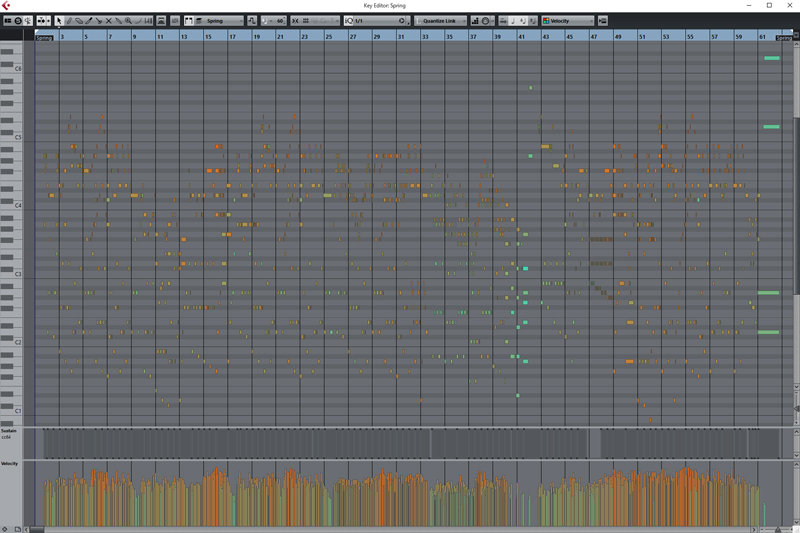
Task: Toggle Record NoteOff Velocity button
Action: [x=533, y=21]
